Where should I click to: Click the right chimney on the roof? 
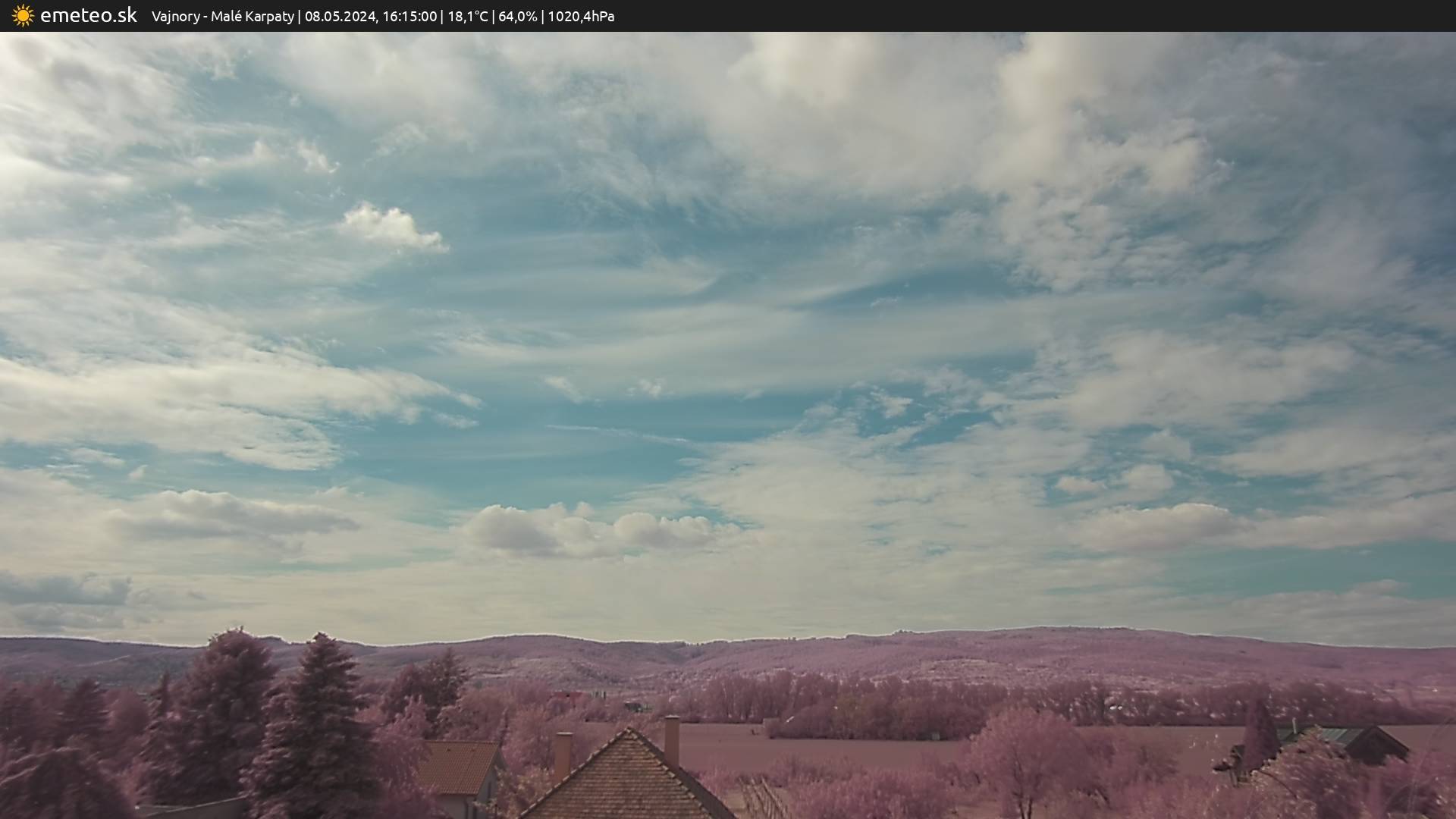672,739
